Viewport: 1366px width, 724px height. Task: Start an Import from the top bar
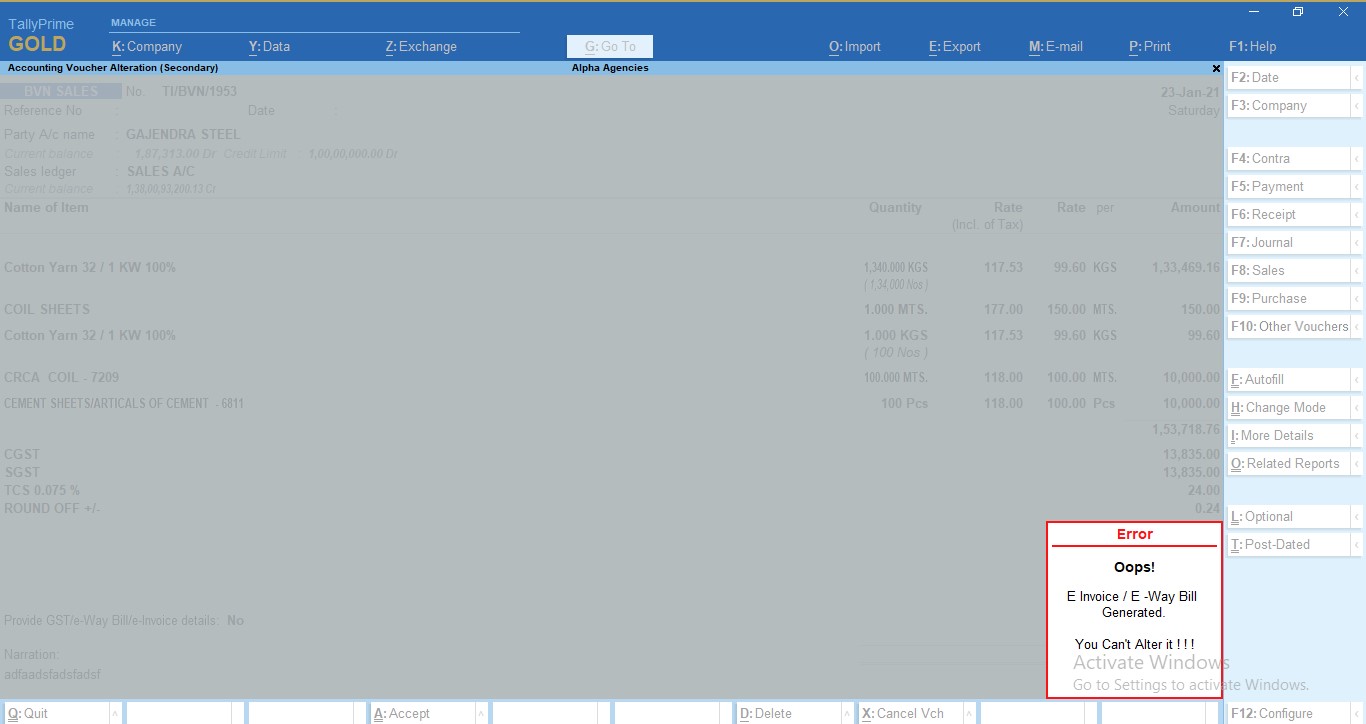point(854,46)
